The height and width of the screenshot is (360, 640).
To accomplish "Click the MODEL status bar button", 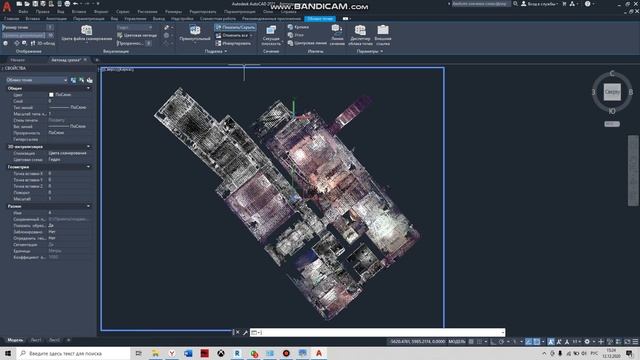I will 457,342.
